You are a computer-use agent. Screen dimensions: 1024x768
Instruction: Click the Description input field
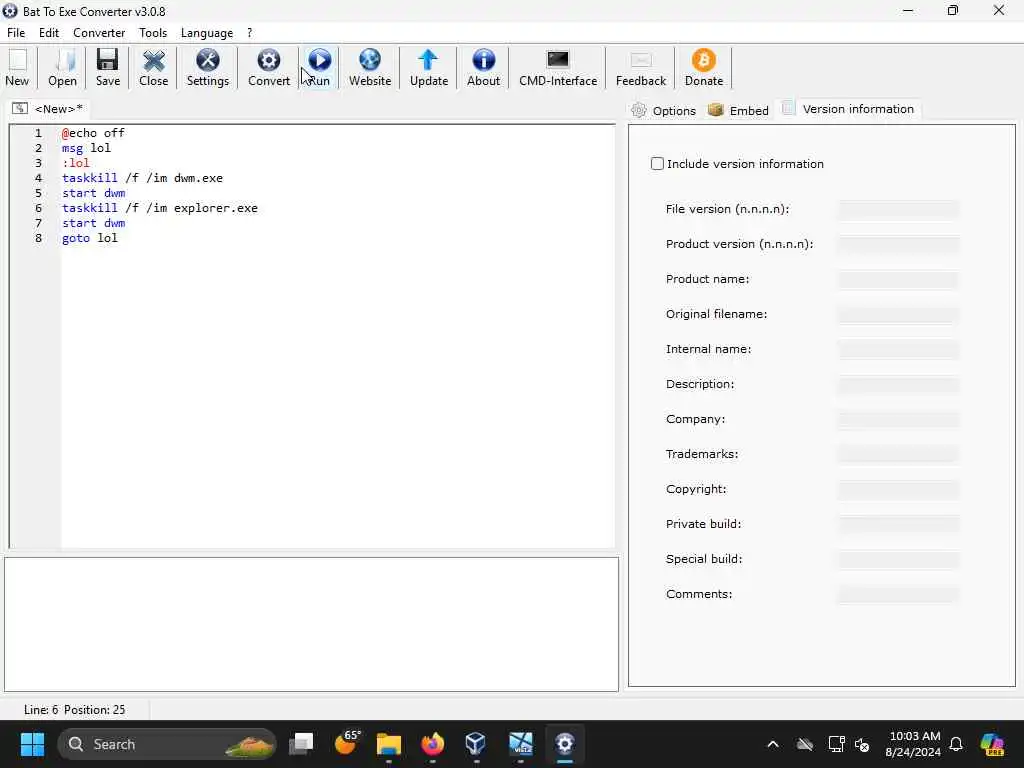(x=898, y=384)
